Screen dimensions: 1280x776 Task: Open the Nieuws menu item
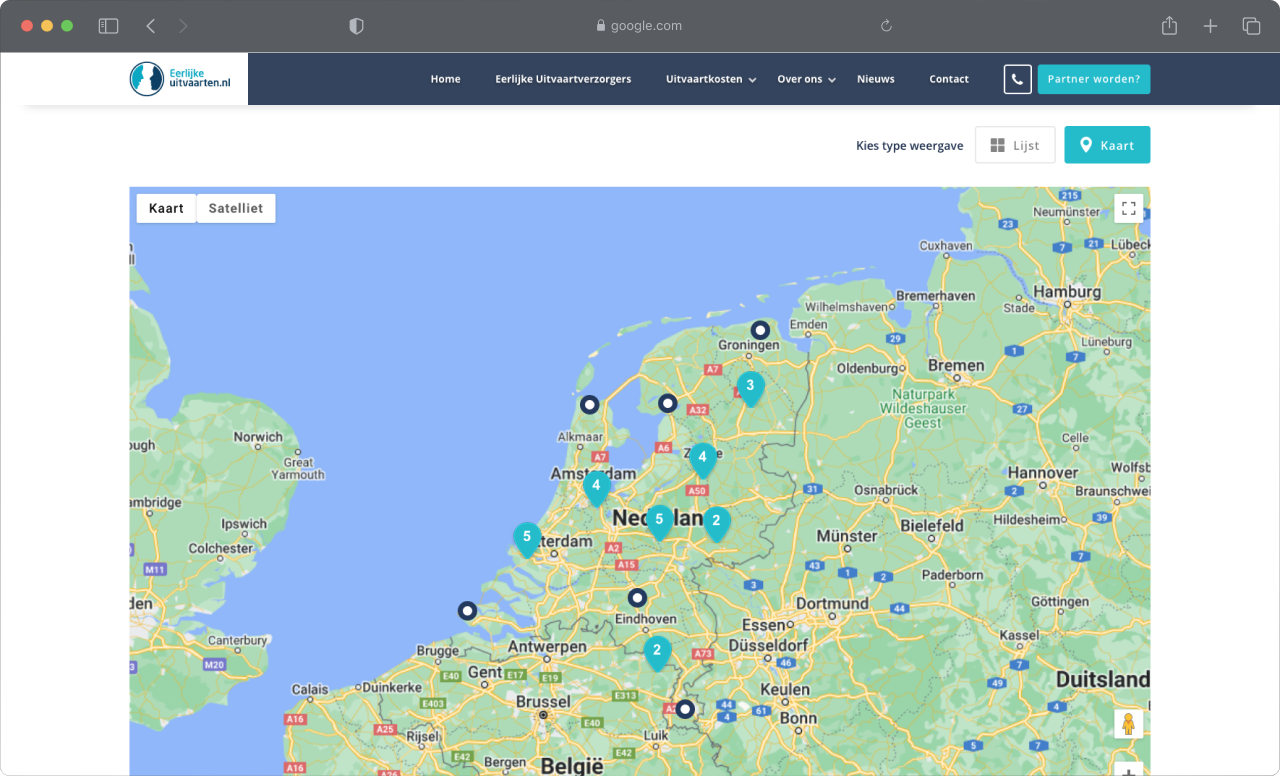pyautogui.click(x=875, y=79)
